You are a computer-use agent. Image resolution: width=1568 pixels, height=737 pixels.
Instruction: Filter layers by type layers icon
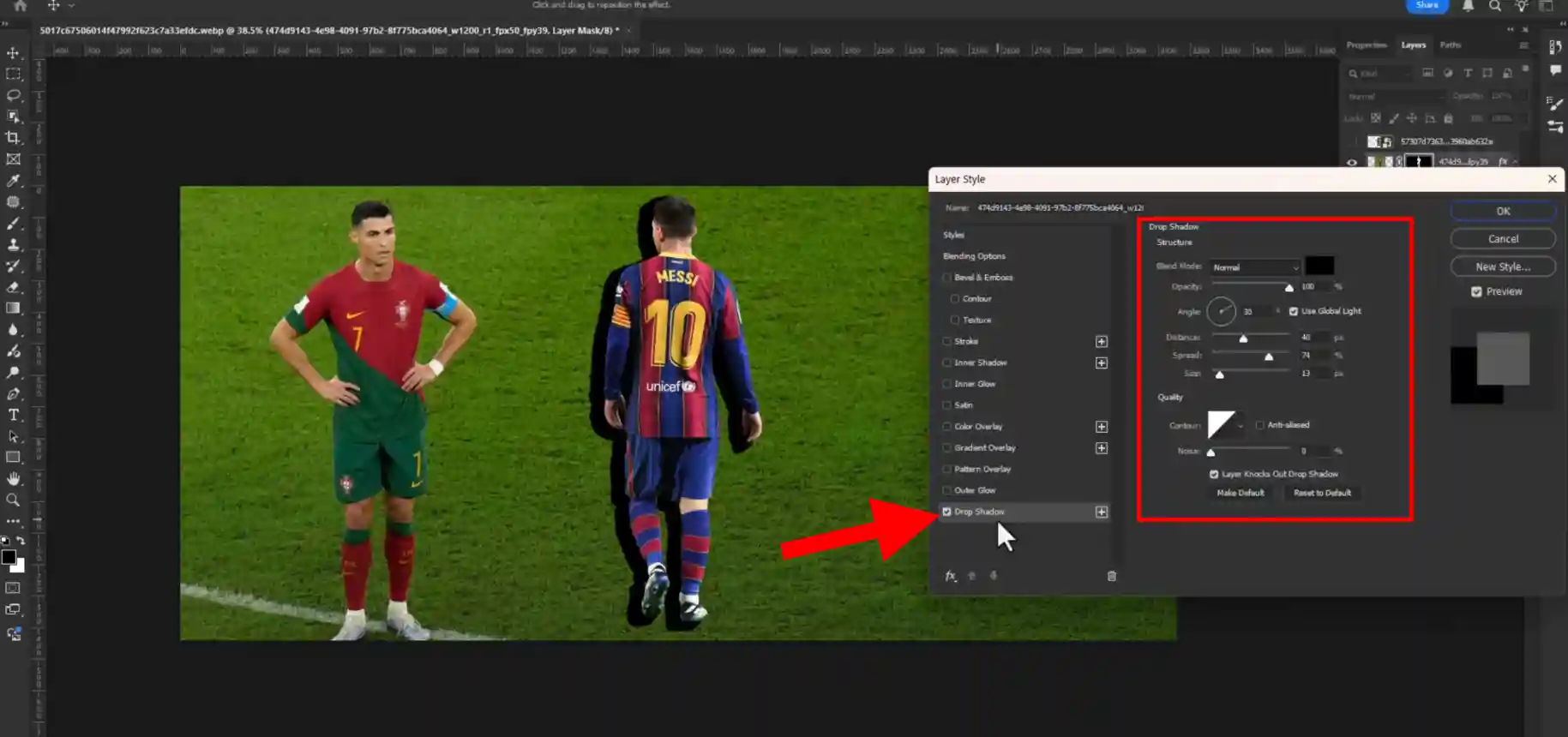click(1468, 73)
